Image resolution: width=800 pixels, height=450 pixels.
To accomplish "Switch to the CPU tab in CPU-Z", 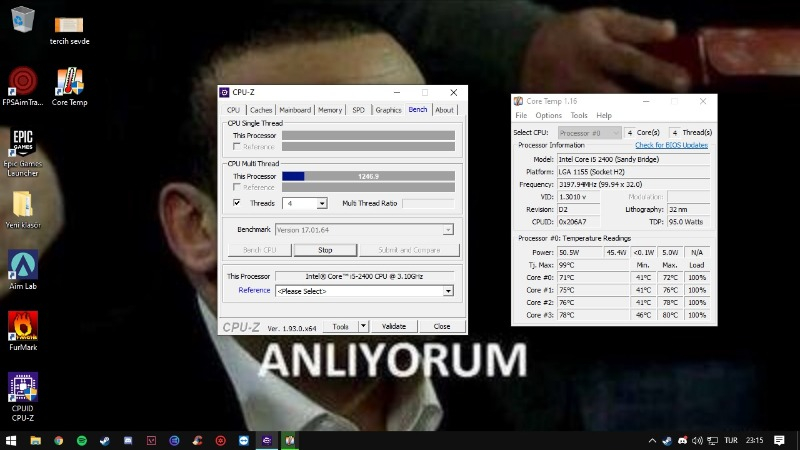I will point(233,110).
